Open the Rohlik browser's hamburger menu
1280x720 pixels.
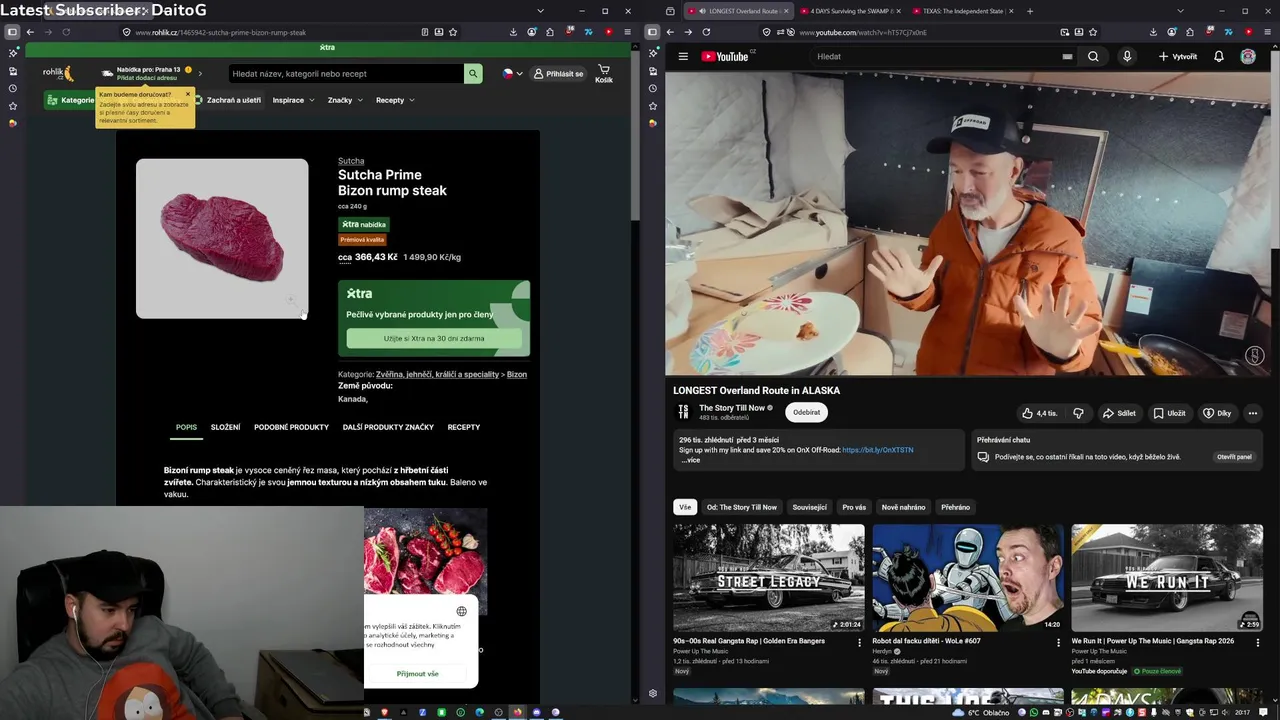627,32
